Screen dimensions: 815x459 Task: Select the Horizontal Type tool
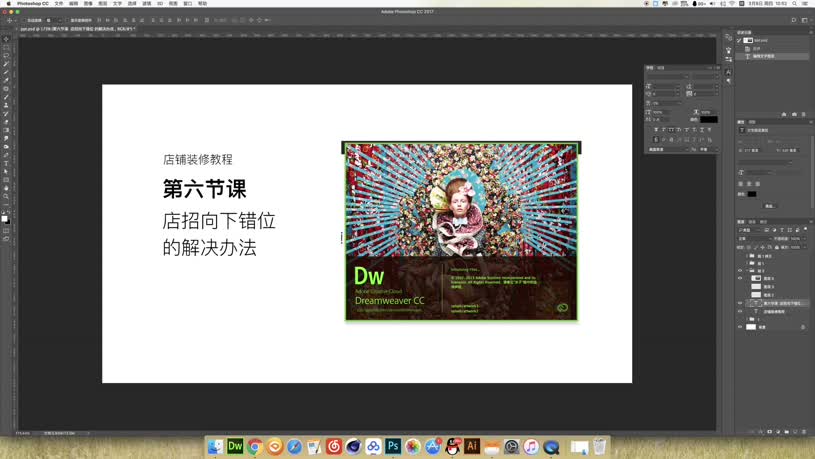coord(6,163)
